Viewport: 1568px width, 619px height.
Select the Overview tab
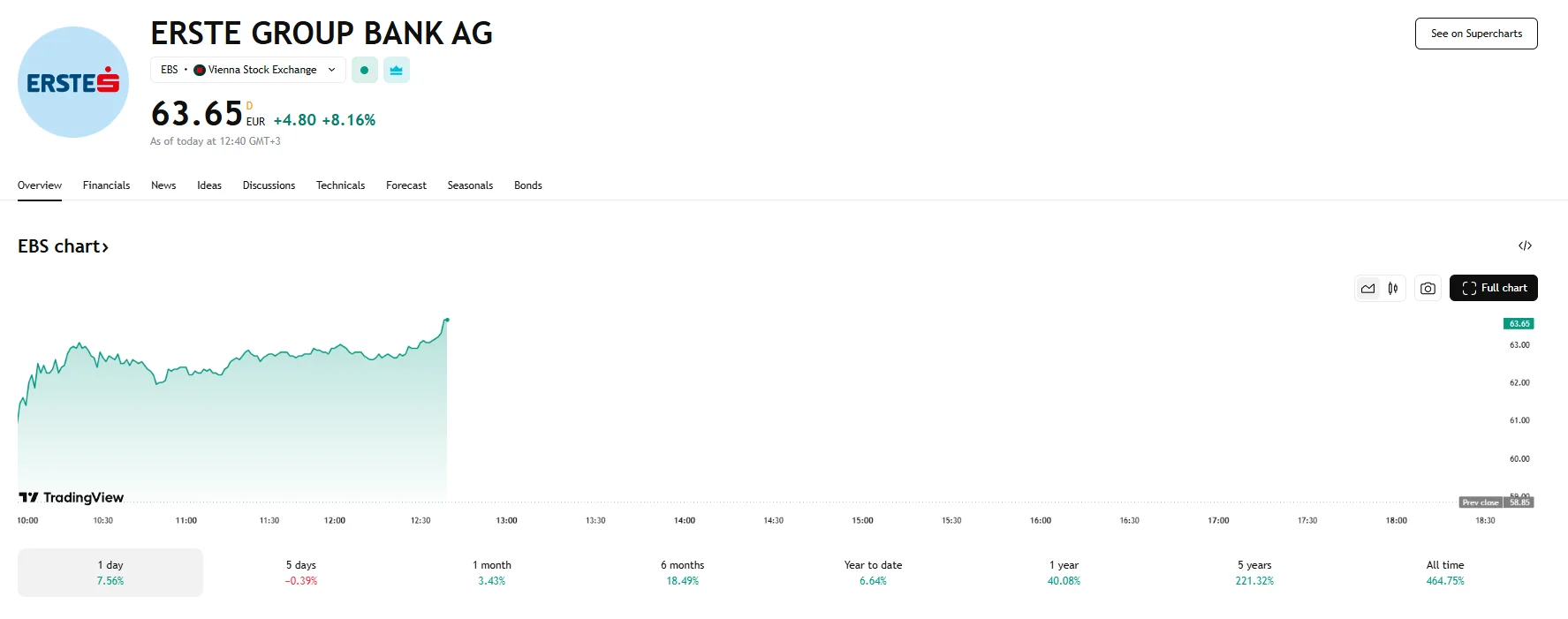click(x=40, y=185)
